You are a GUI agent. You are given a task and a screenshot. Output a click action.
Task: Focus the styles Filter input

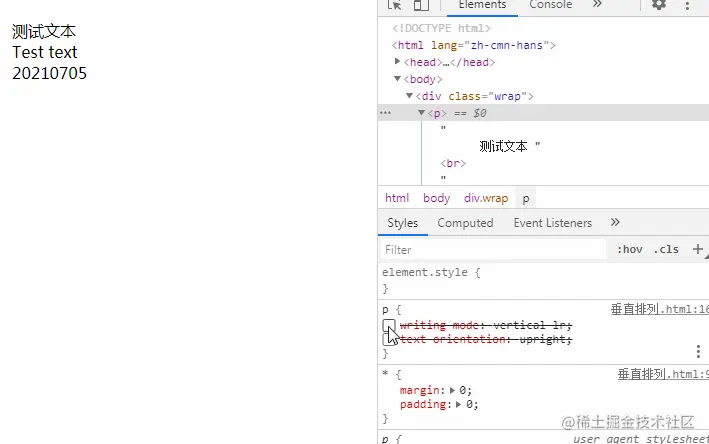pyautogui.click(x=493, y=250)
